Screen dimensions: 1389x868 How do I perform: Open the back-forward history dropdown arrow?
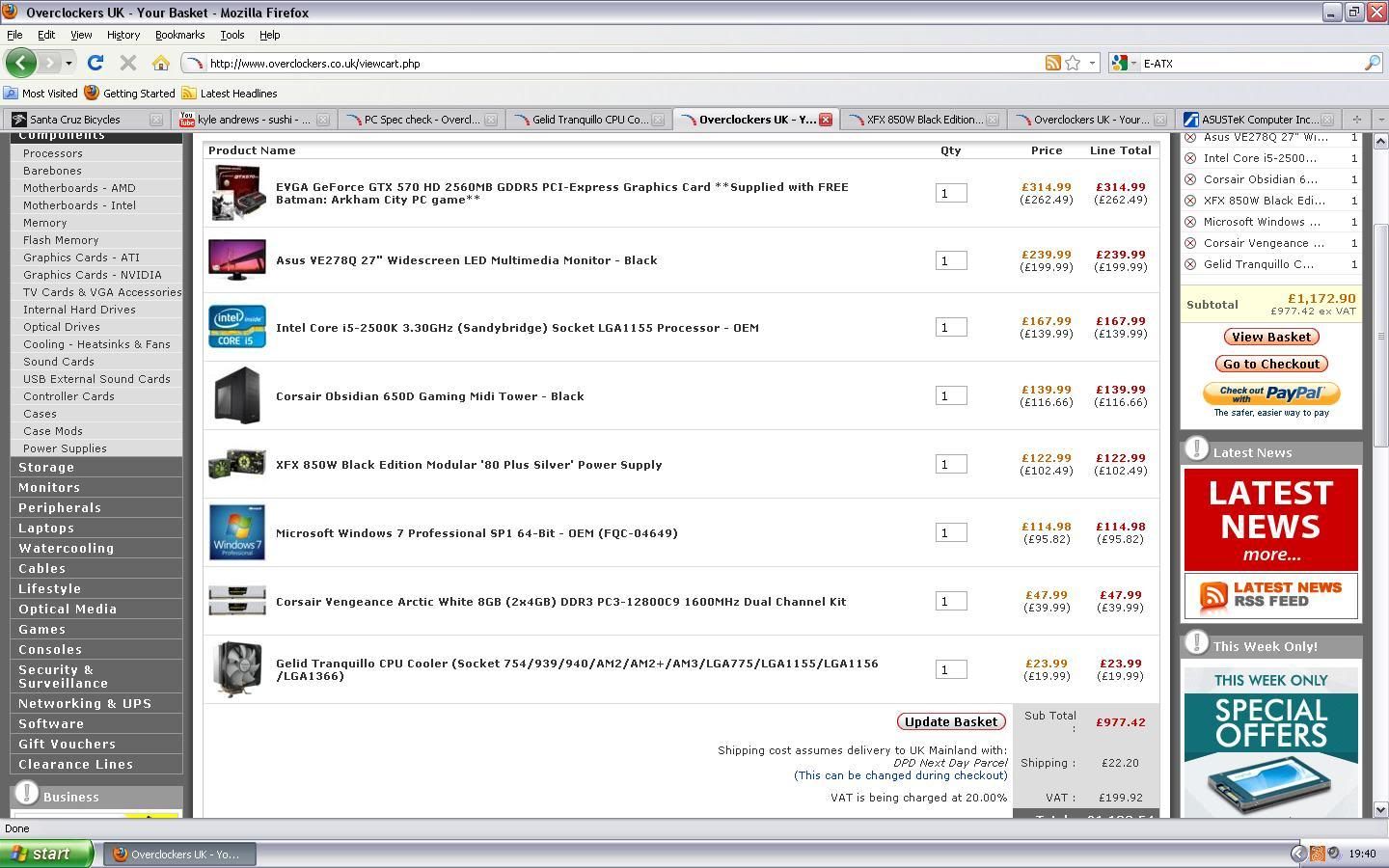(x=68, y=63)
